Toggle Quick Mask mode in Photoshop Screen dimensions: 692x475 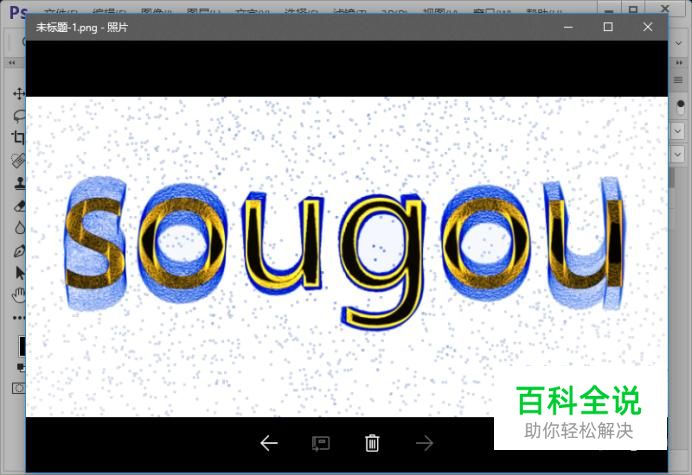point(19,388)
